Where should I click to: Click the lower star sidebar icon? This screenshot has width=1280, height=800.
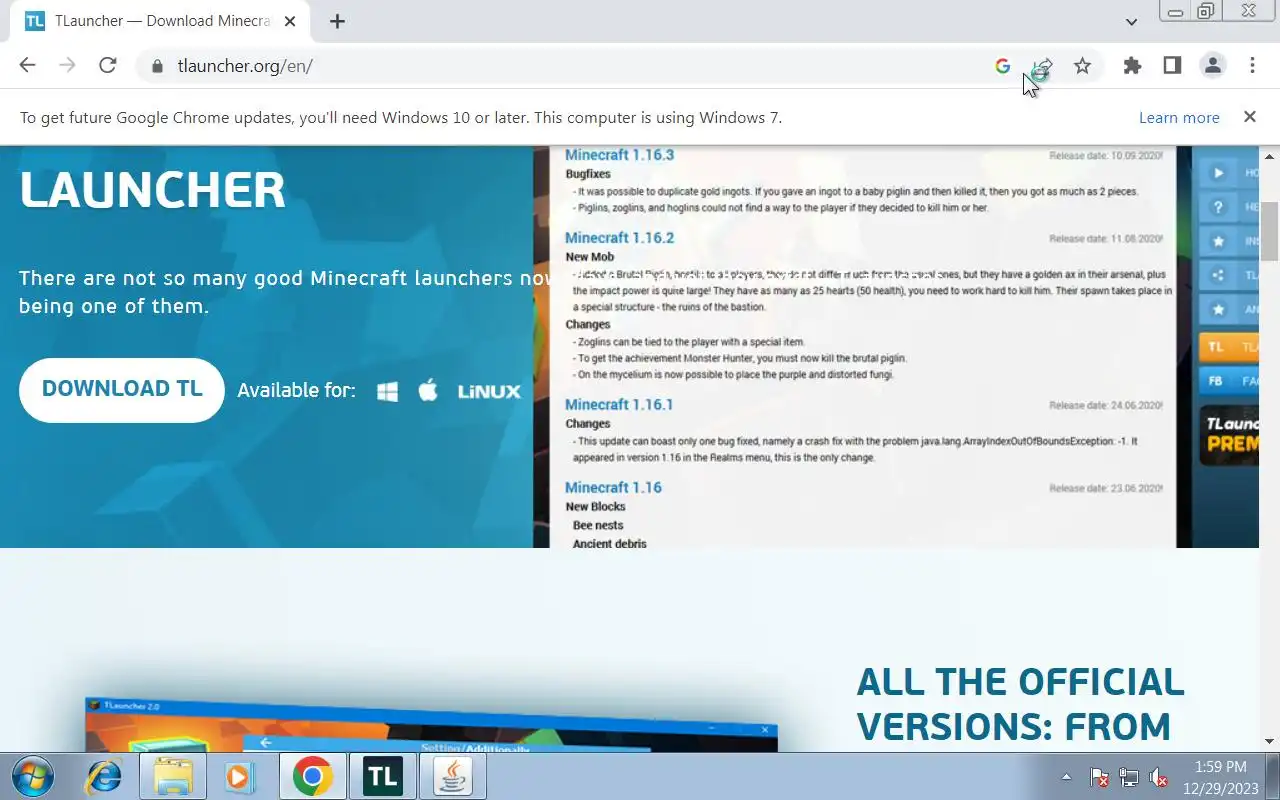tap(1218, 309)
